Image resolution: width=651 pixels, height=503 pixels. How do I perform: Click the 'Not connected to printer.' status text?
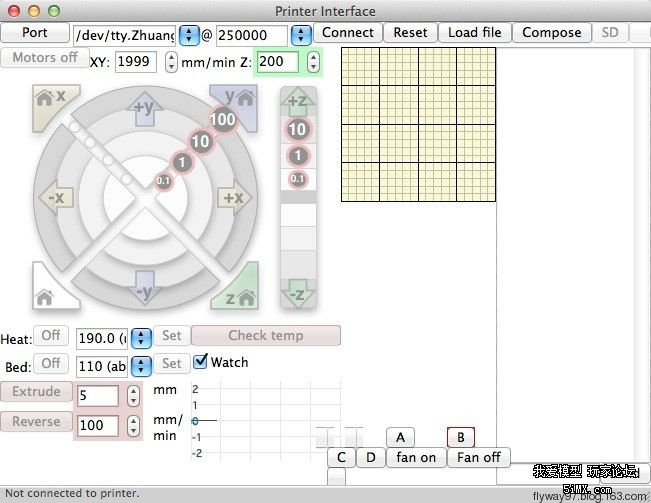(x=72, y=493)
